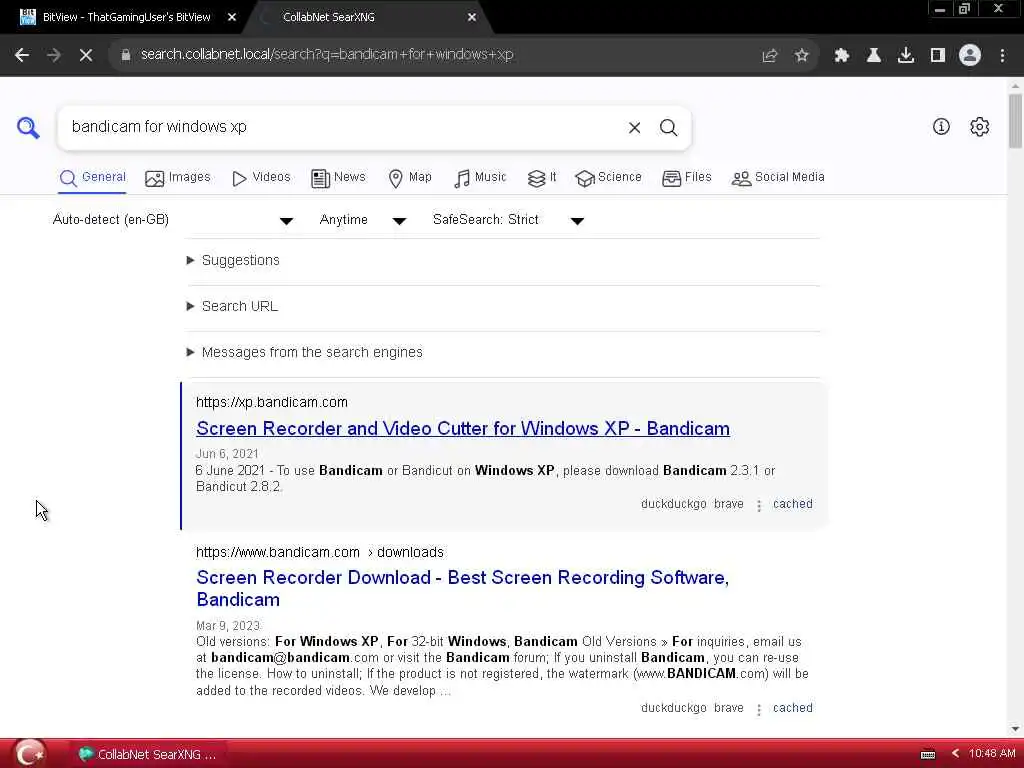Click the search query input field
Viewport: 1024px width, 768px height.
tap(343, 127)
